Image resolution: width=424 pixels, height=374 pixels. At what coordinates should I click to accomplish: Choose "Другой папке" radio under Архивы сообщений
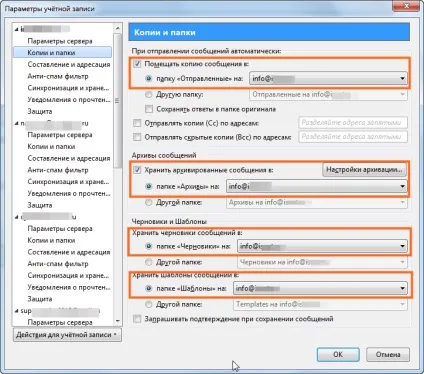coord(149,202)
